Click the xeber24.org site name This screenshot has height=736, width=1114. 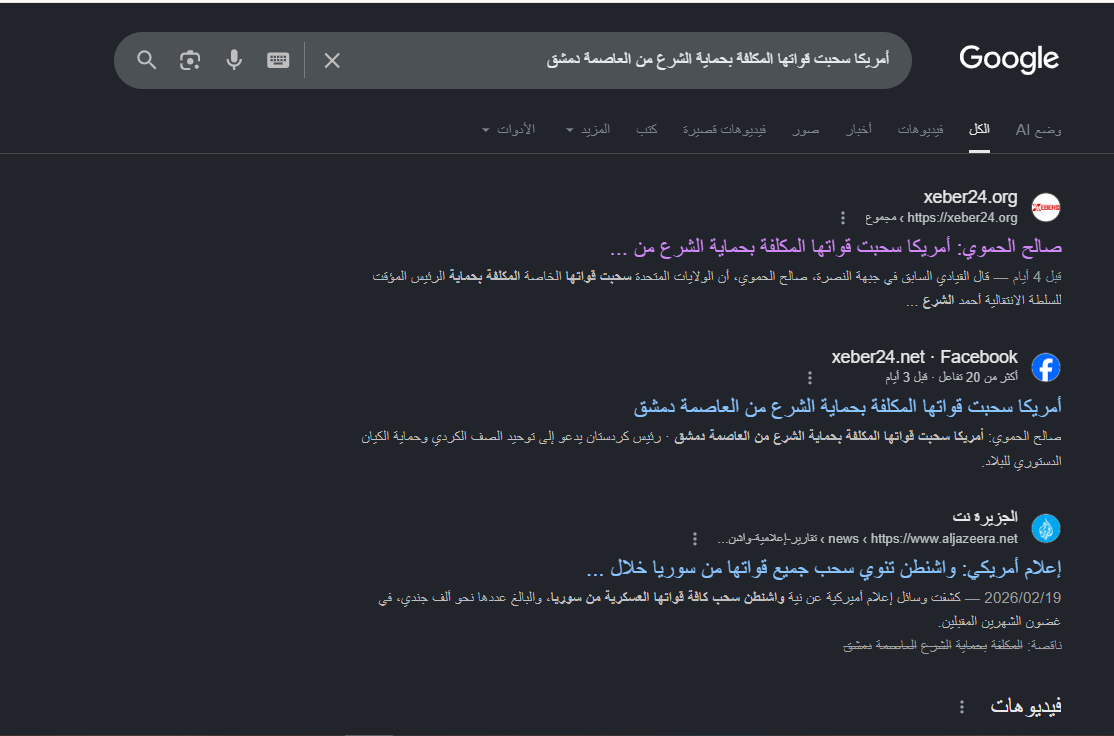[x=970, y=197]
